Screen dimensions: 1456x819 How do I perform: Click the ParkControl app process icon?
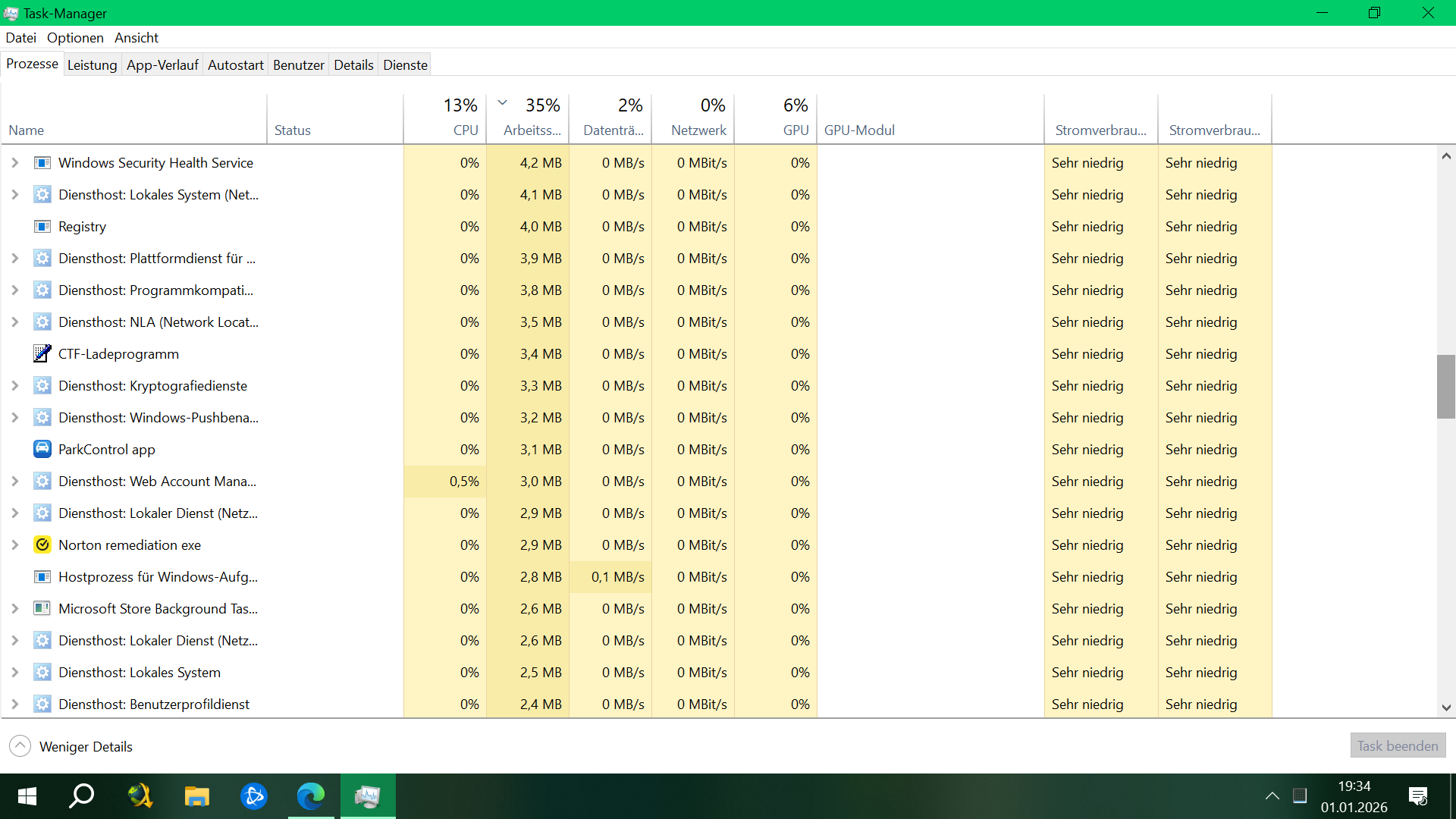coord(42,449)
